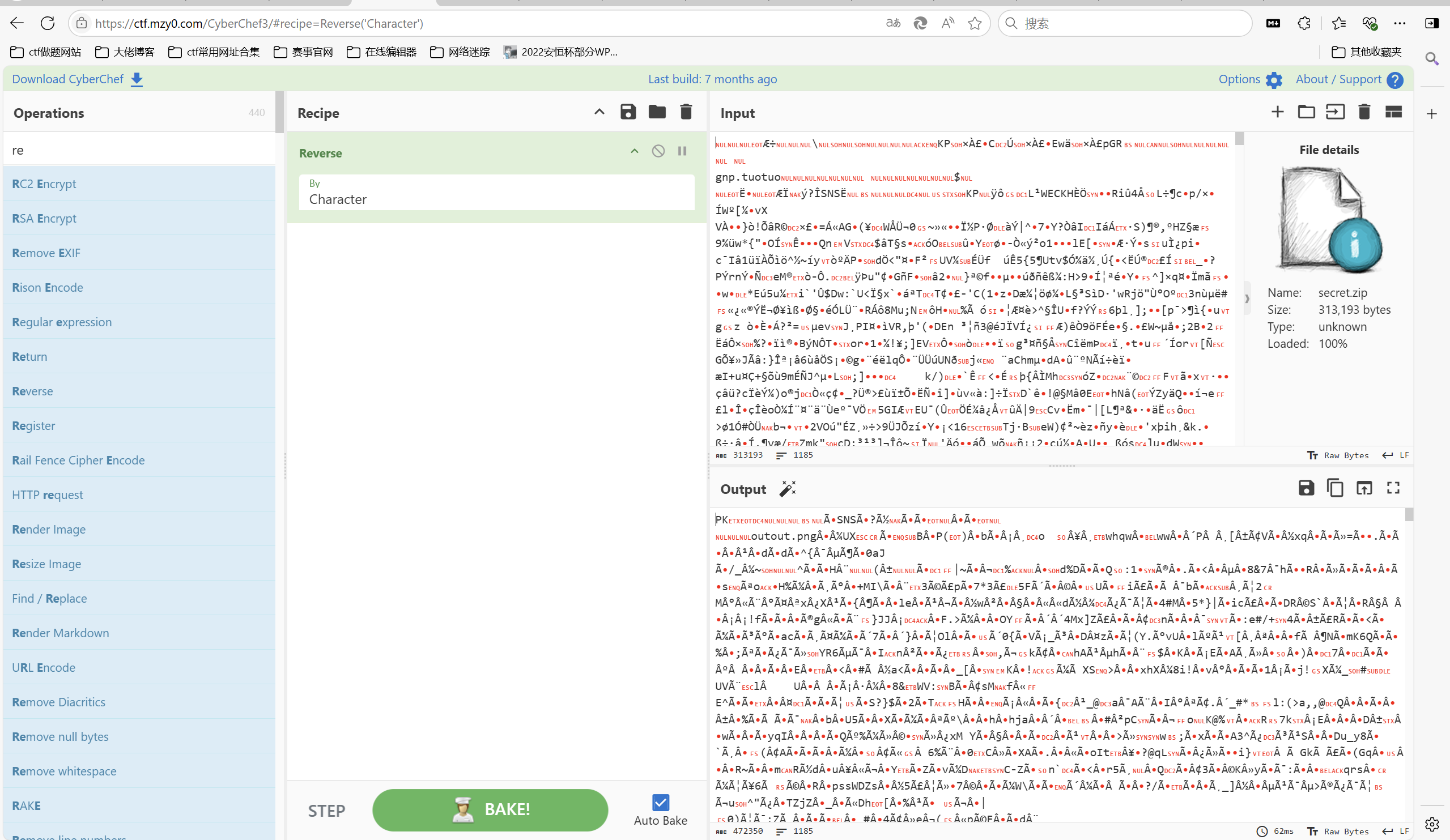This screenshot has height=840, width=1450.
Task: Save output to file icon
Action: point(1306,488)
